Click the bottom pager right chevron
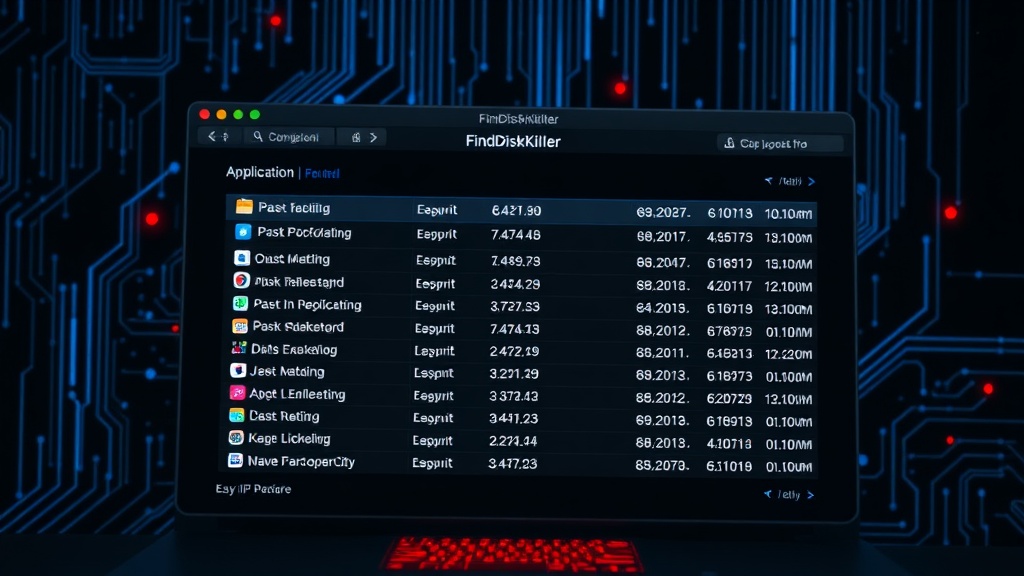Image resolution: width=1024 pixels, height=576 pixels. click(810, 494)
